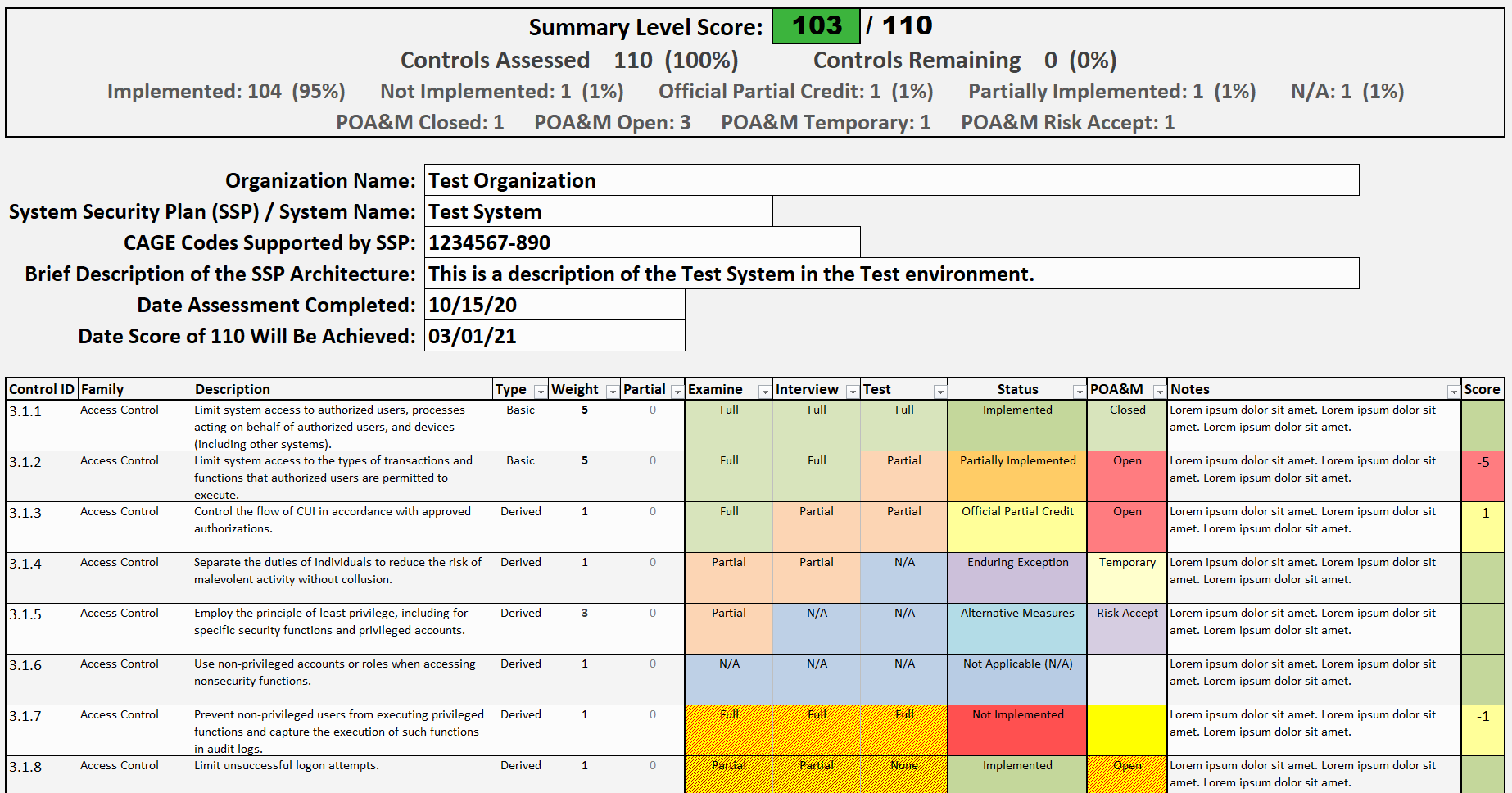
Task: Select the red 'Not Implemented' status cell
Action: [1017, 730]
